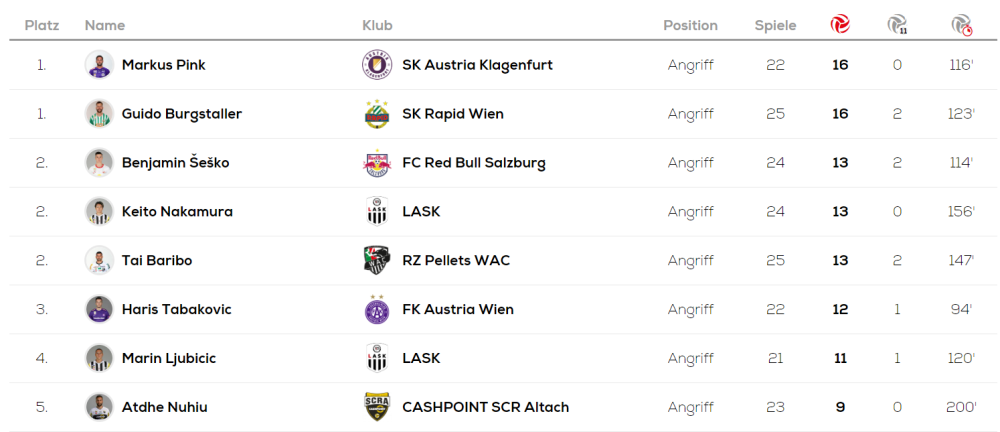1000x432 pixels.
Task: Click the red goals ball header icon
Action: [840, 25]
